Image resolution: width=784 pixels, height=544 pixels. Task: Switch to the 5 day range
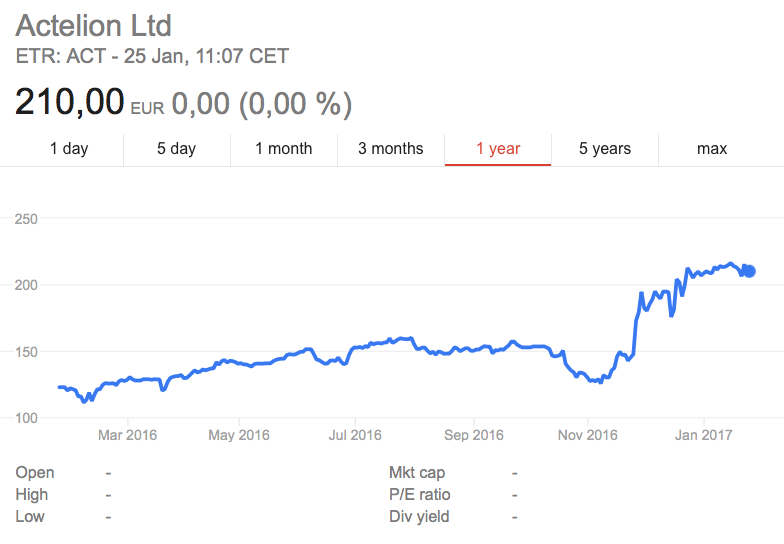tap(176, 148)
